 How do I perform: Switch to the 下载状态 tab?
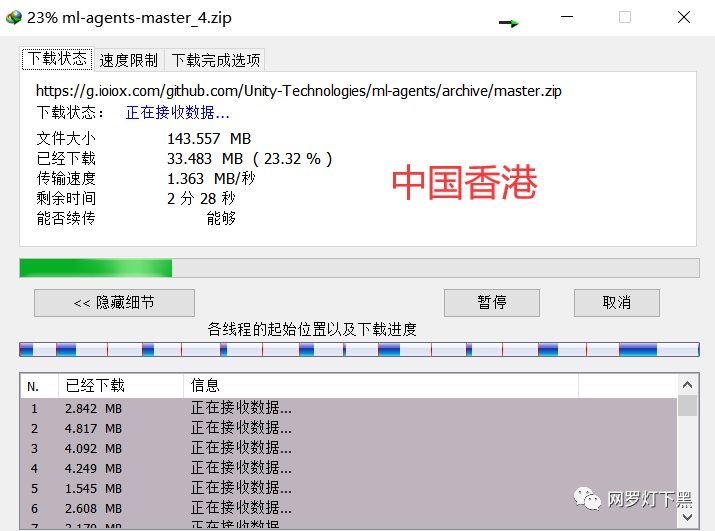pos(57,59)
